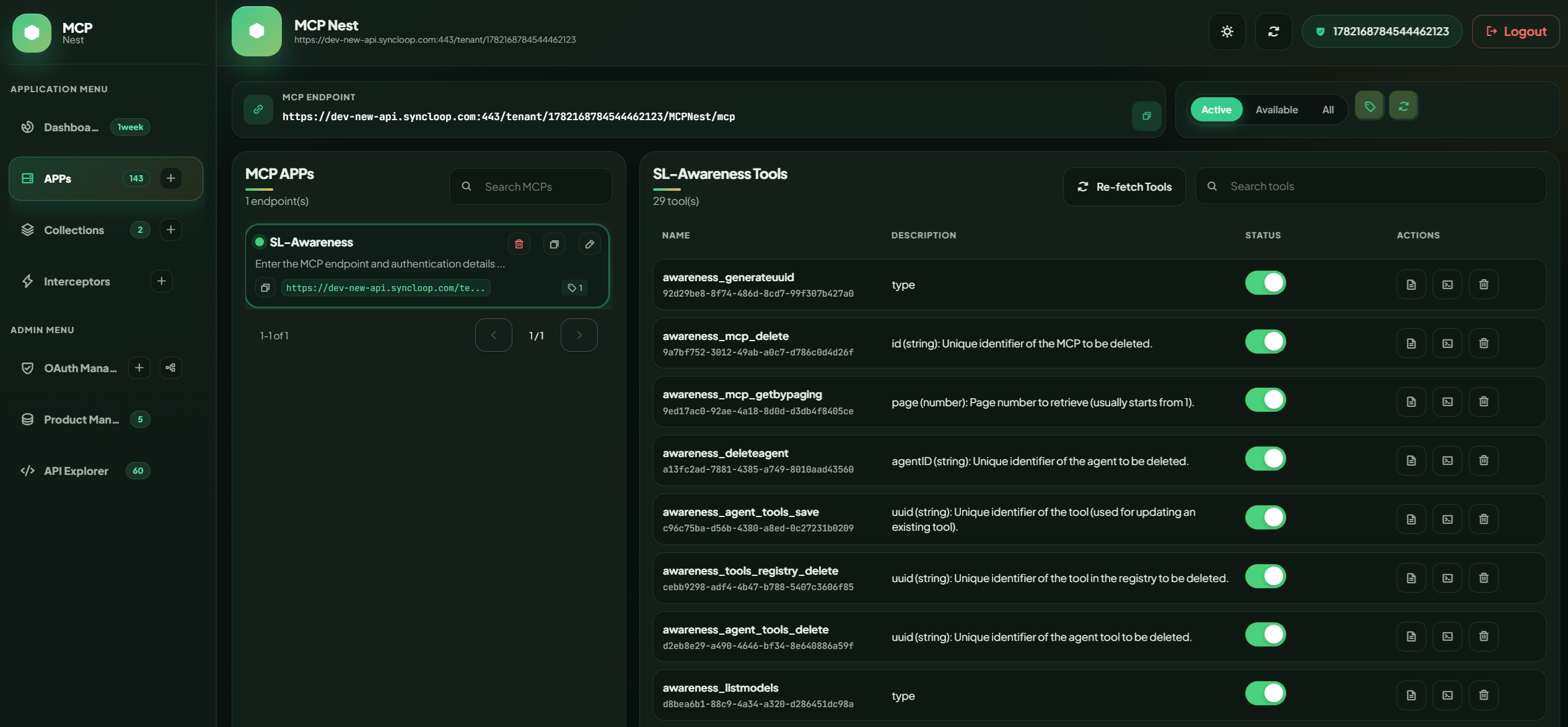View details document icon for awareness_mcp_delete
1568x727 pixels.
click(1411, 343)
